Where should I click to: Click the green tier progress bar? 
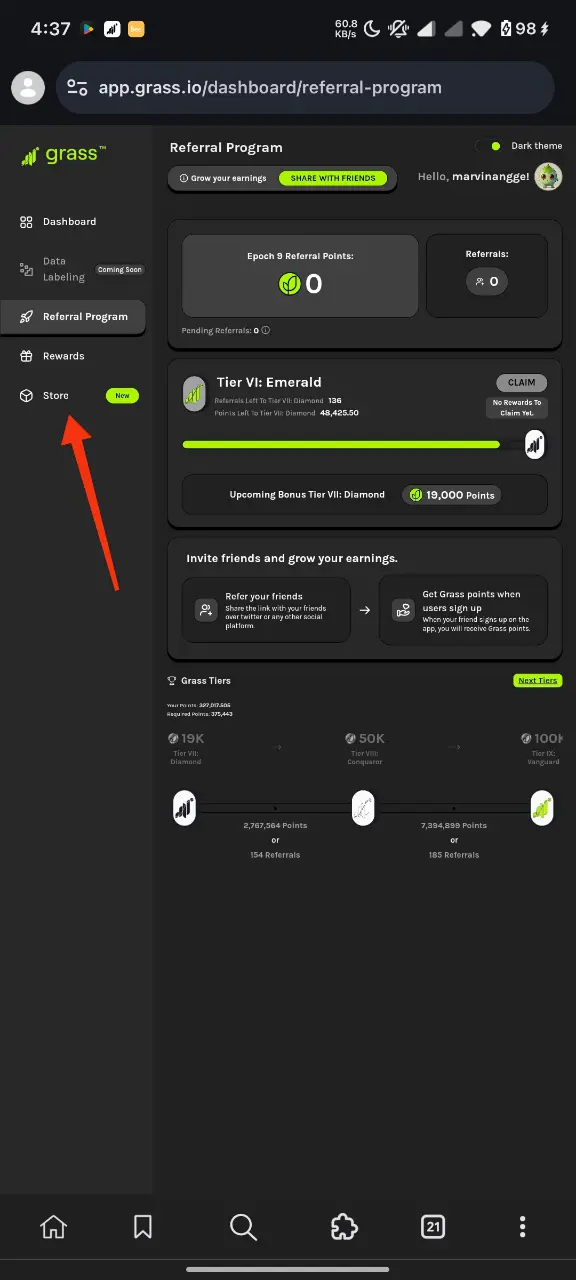[x=341, y=444]
